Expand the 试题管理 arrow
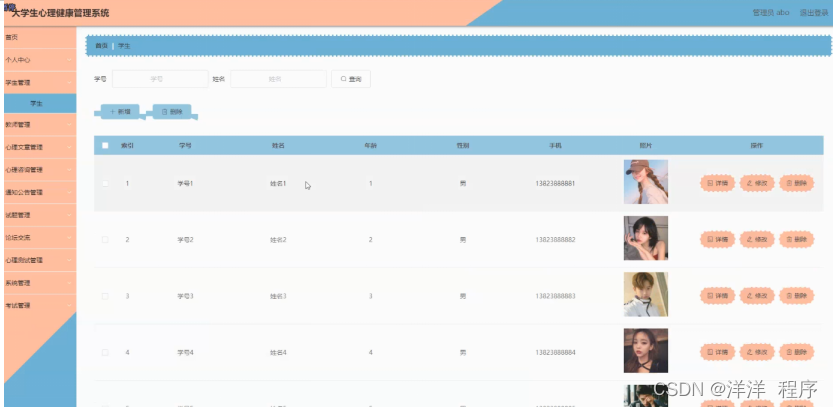 tap(69, 215)
